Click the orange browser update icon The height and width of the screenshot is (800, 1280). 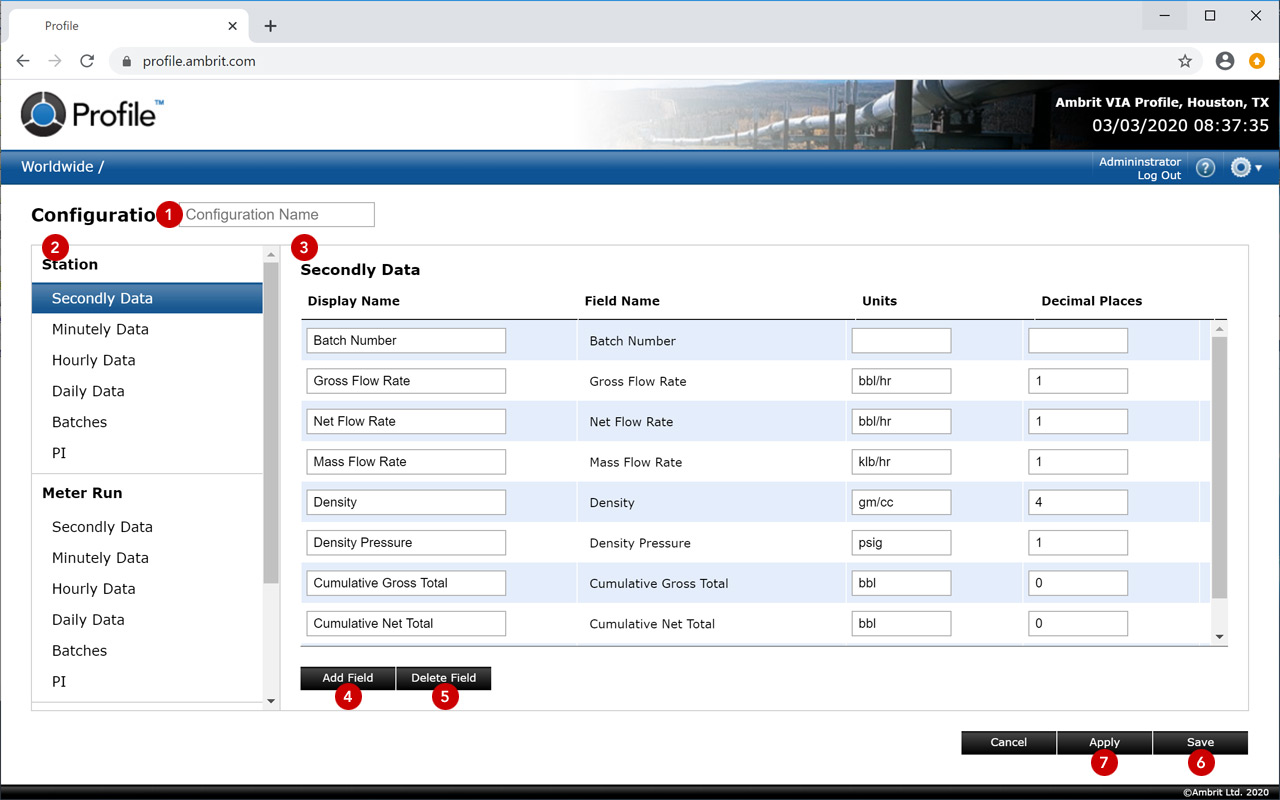click(1256, 61)
